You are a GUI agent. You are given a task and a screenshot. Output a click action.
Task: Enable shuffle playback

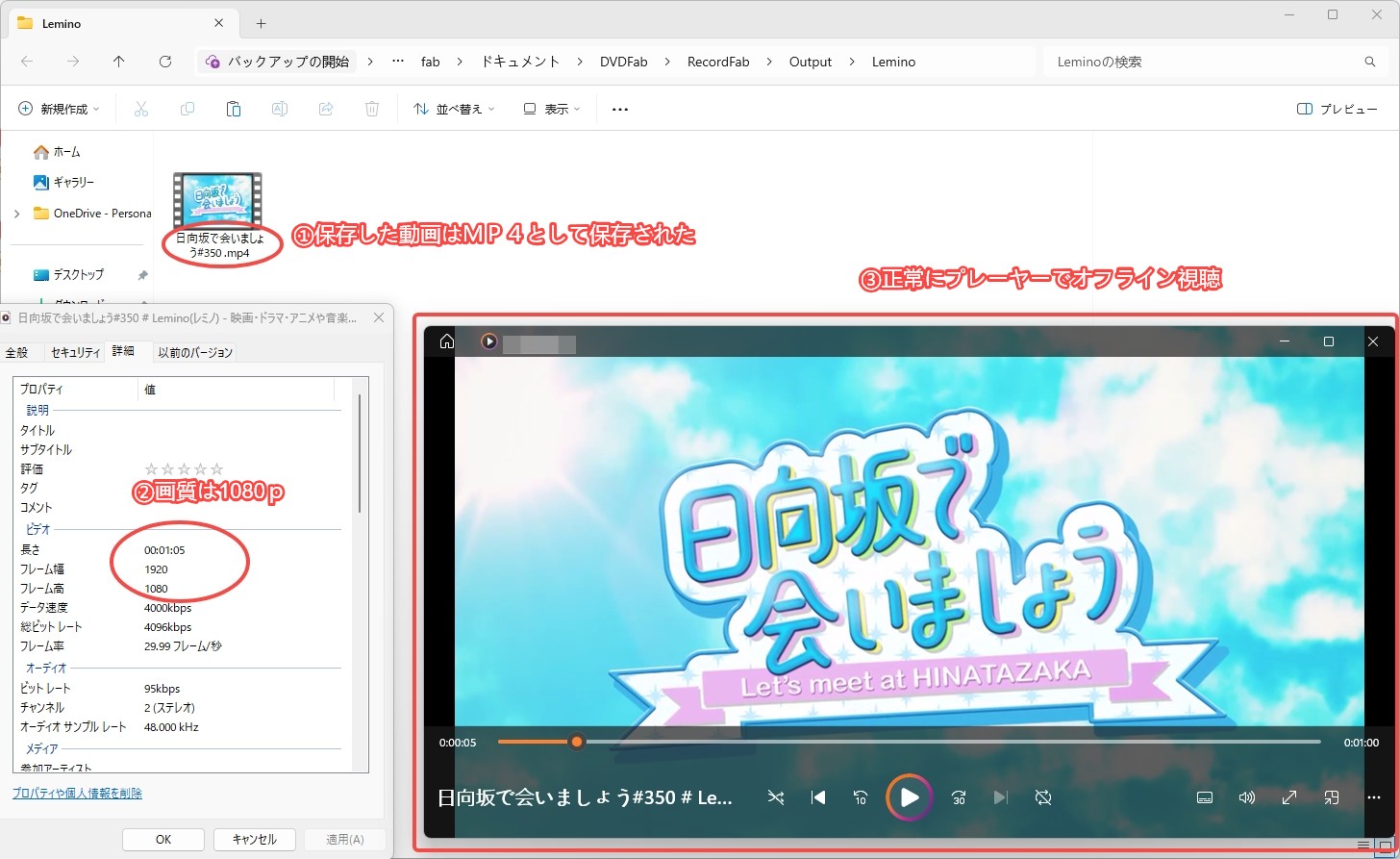tap(776, 797)
